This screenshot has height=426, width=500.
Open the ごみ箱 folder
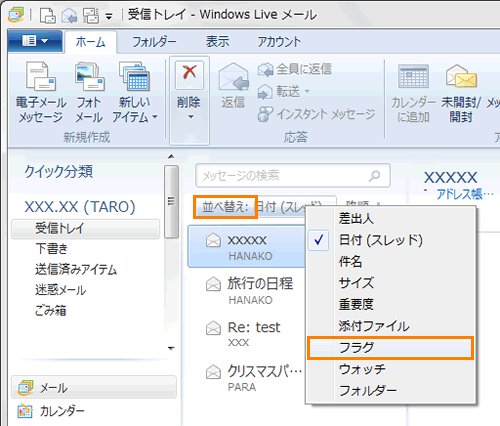coord(50,311)
